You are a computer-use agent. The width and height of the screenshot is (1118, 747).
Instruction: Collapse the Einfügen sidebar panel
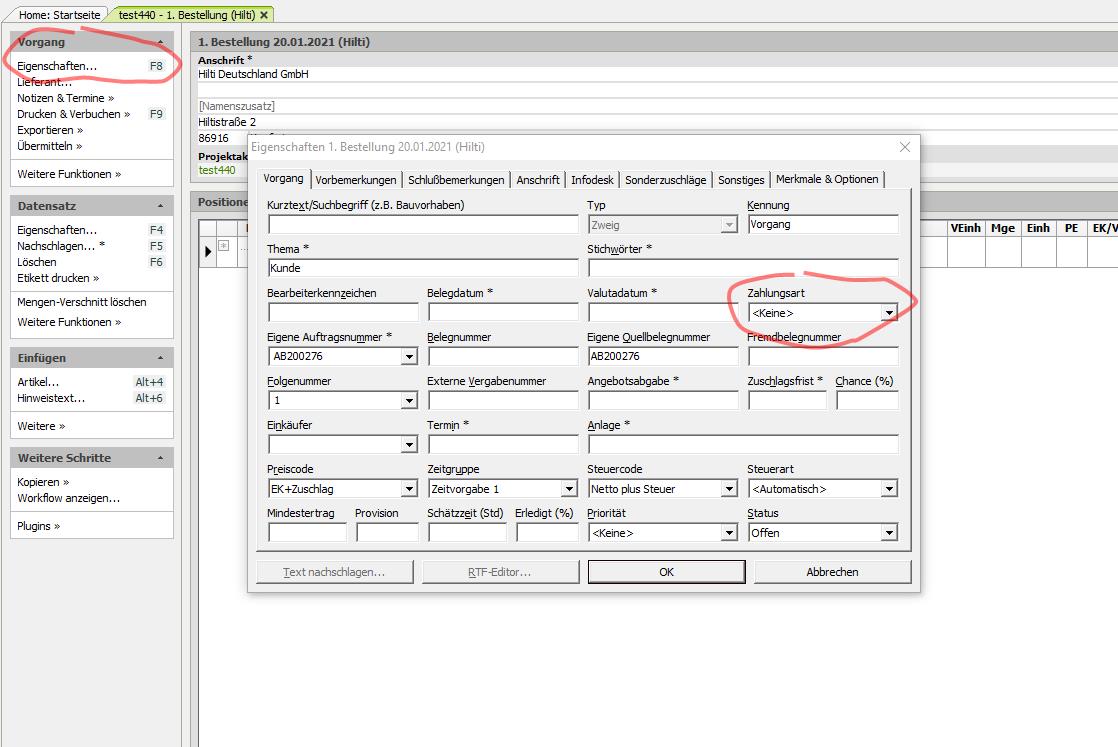pos(161,358)
